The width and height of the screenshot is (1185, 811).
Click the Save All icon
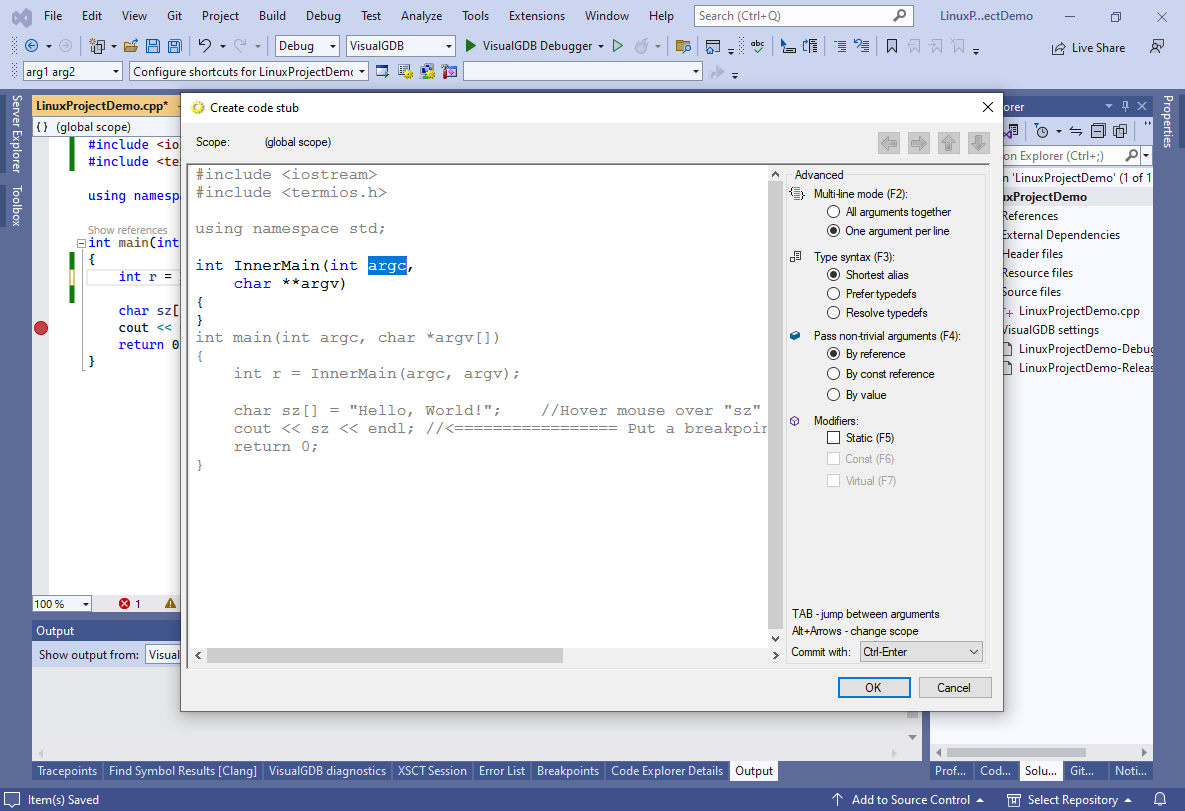coord(175,46)
